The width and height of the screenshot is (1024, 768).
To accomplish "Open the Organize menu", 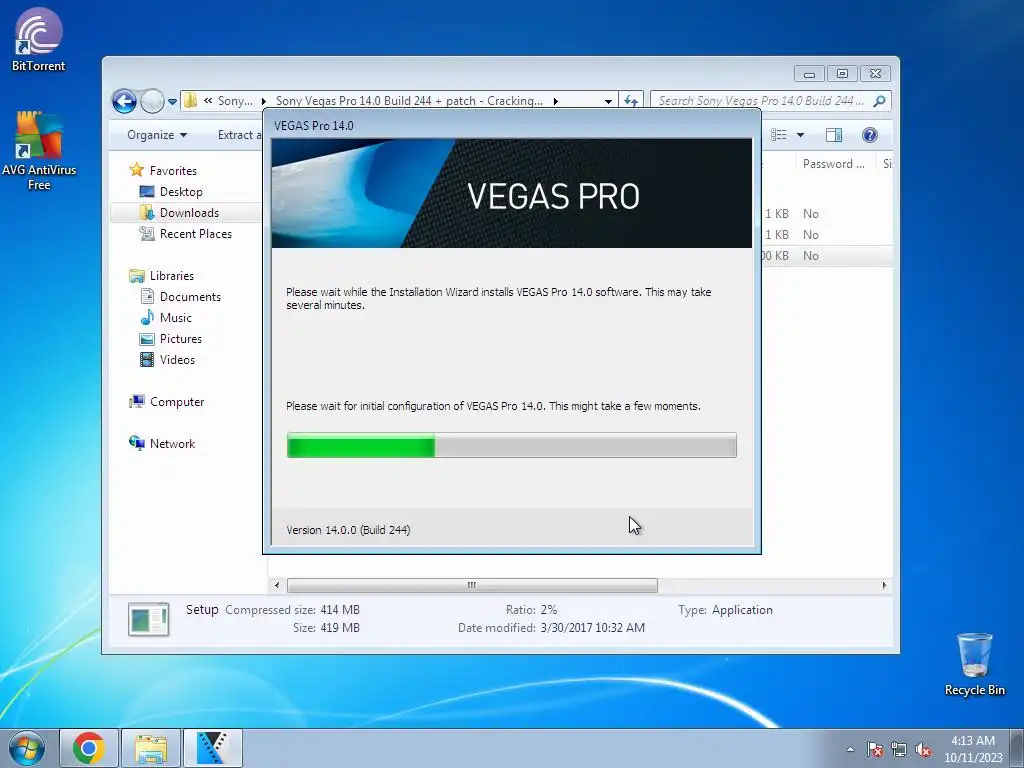I will click(157, 135).
